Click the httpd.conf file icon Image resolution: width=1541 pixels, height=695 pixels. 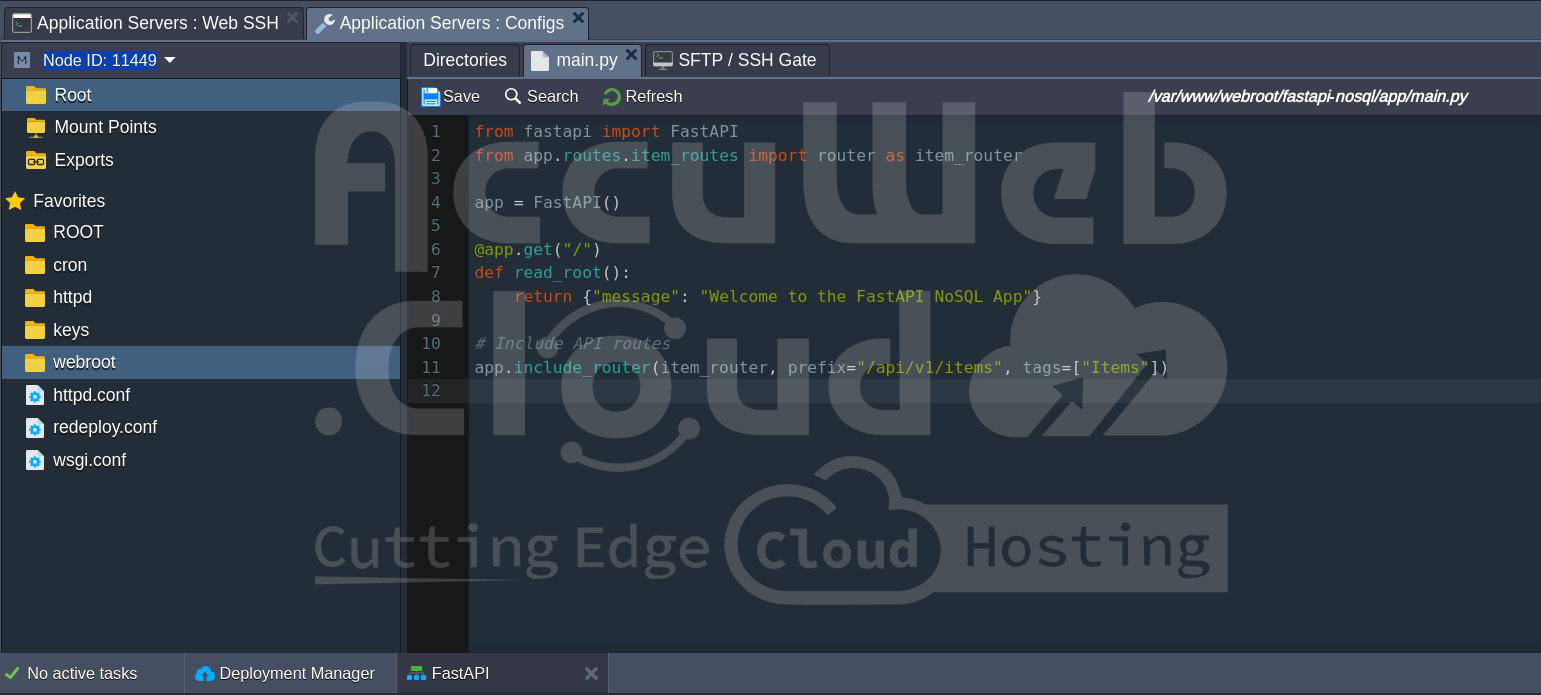pos(35,395)
